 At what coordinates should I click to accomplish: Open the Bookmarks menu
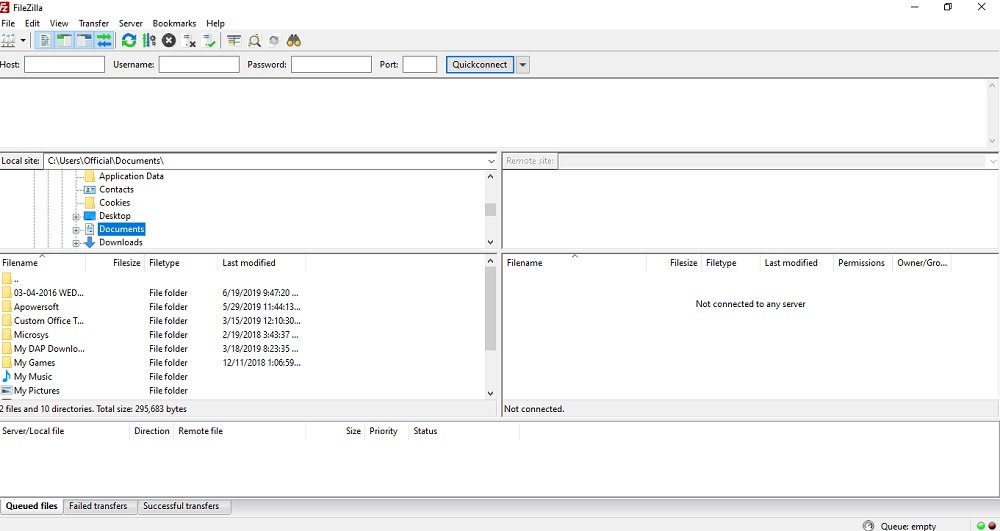[x=174, y=24]
